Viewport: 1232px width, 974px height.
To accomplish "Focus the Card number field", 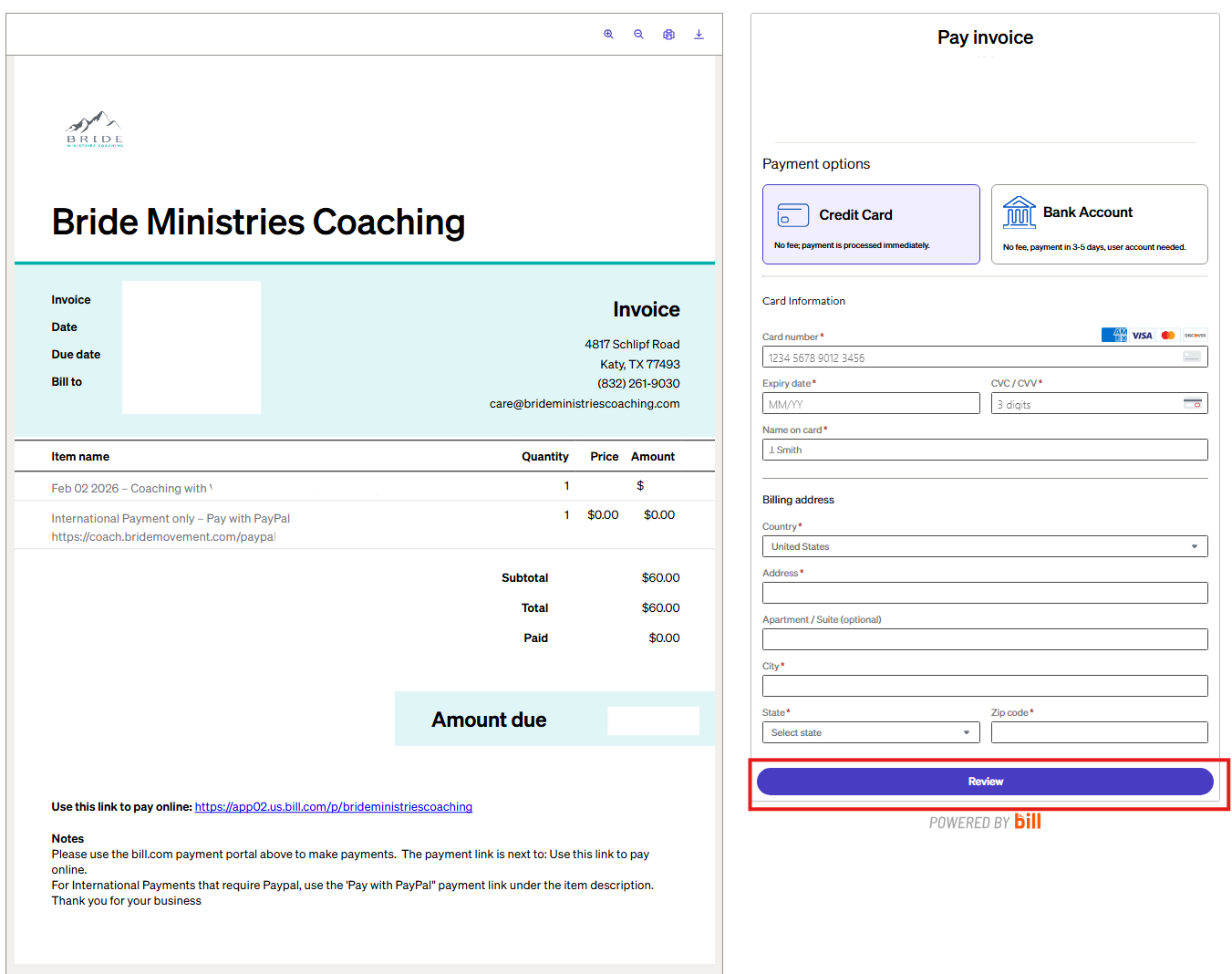I will 985,357.
